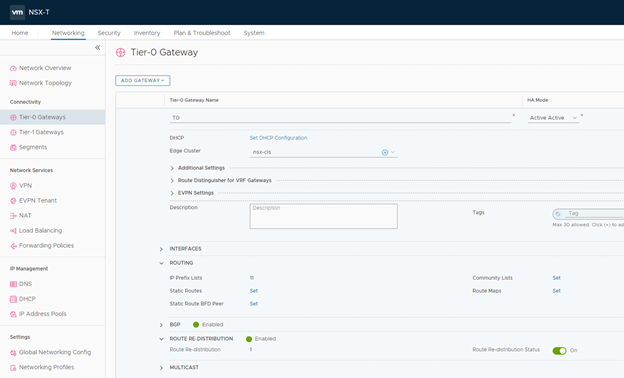Viewport: 624px width, 378px height.
Task: Click the Tag input field
Action: pyautogui.click(x=593, y=214)
